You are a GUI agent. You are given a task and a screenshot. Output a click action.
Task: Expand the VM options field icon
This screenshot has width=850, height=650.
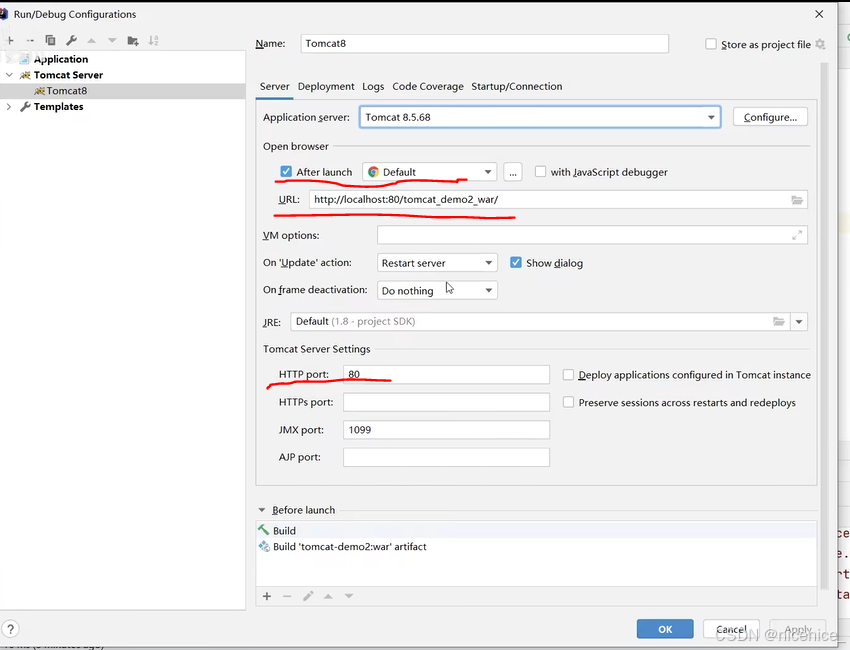point(797,235)
